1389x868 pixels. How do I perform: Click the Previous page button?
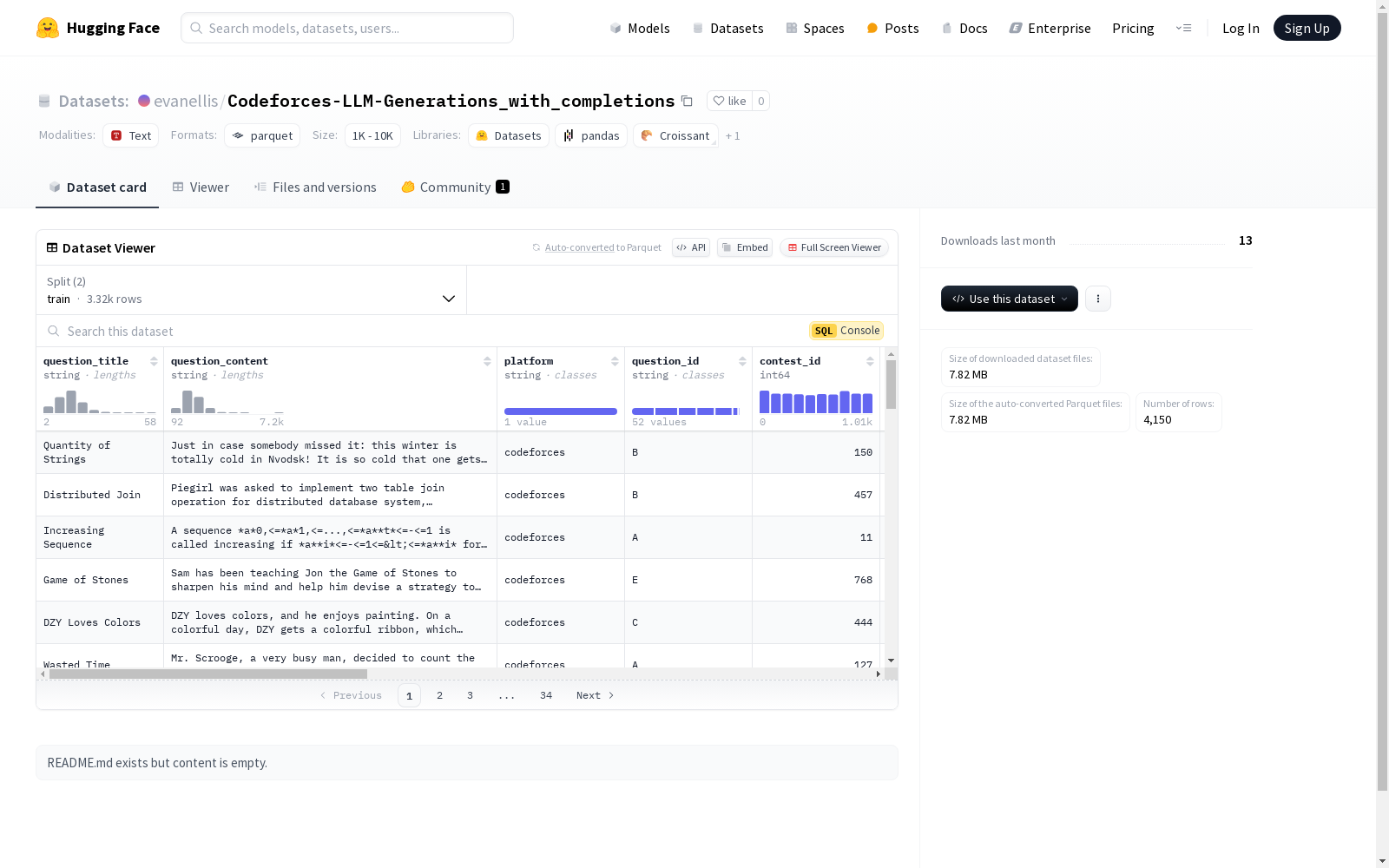[351, 695]
